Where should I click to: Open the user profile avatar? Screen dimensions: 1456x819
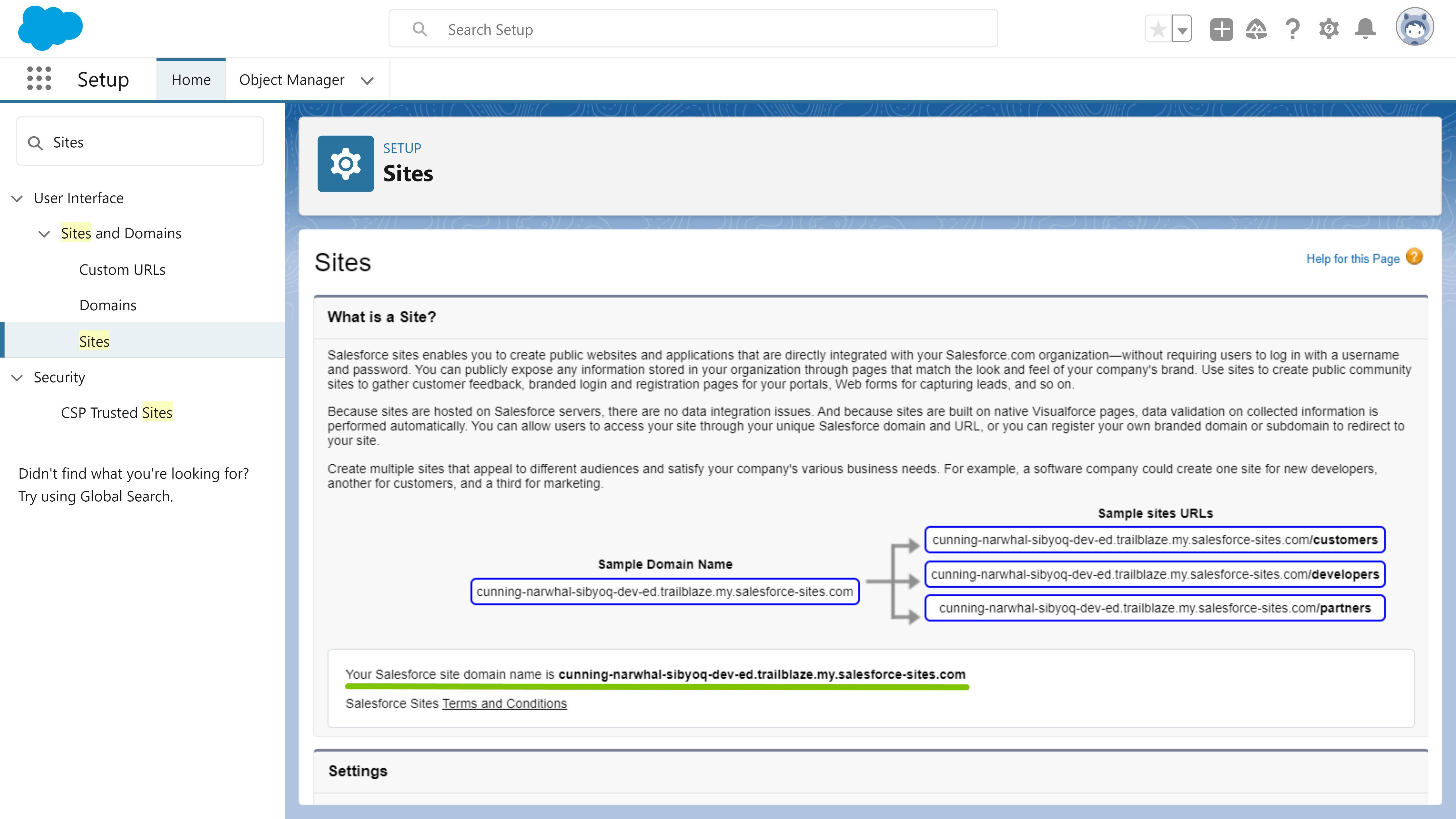[x=1414, y=27]
